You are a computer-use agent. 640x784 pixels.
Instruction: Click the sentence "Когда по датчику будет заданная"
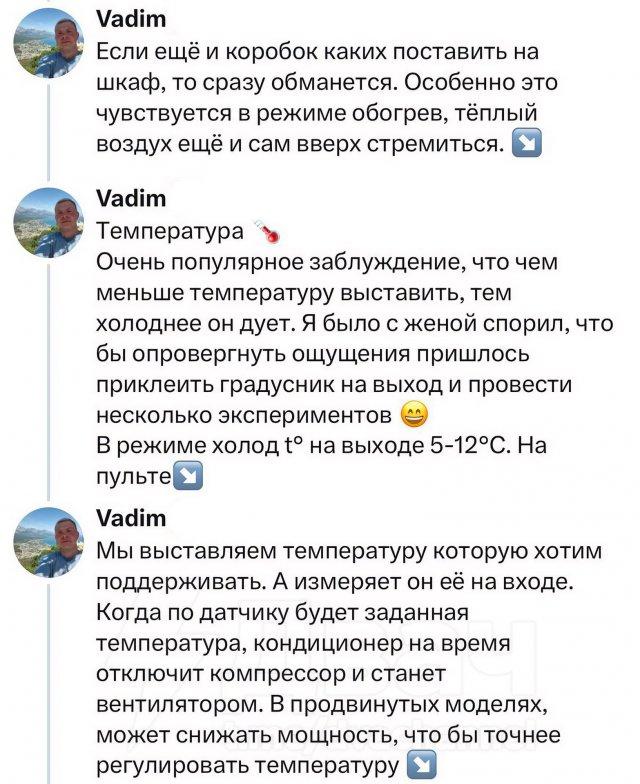coord(282,611)
